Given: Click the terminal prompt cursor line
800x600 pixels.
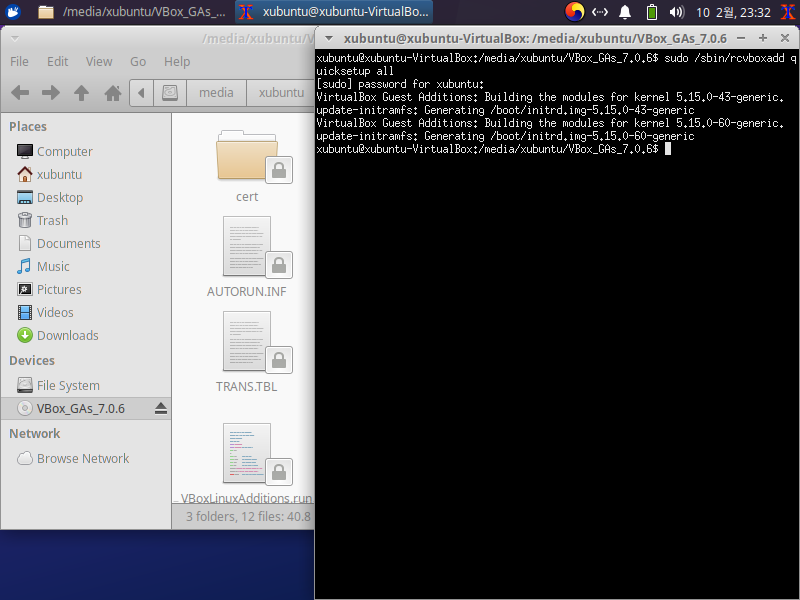Looking at the screenshot, I should pyautogui.click(x=493, y=149).
